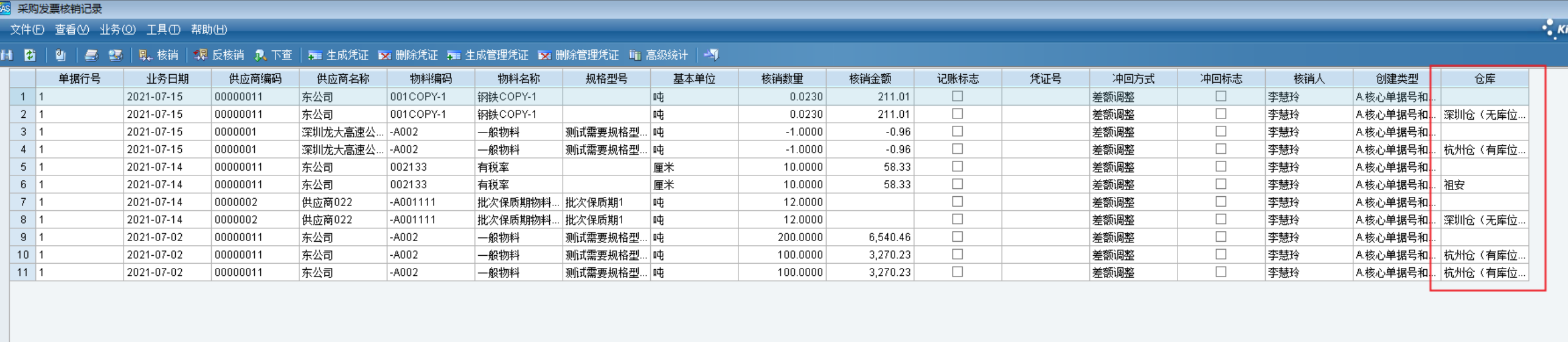Click the 删除管理凭证 toolbar button

point(578,55)
